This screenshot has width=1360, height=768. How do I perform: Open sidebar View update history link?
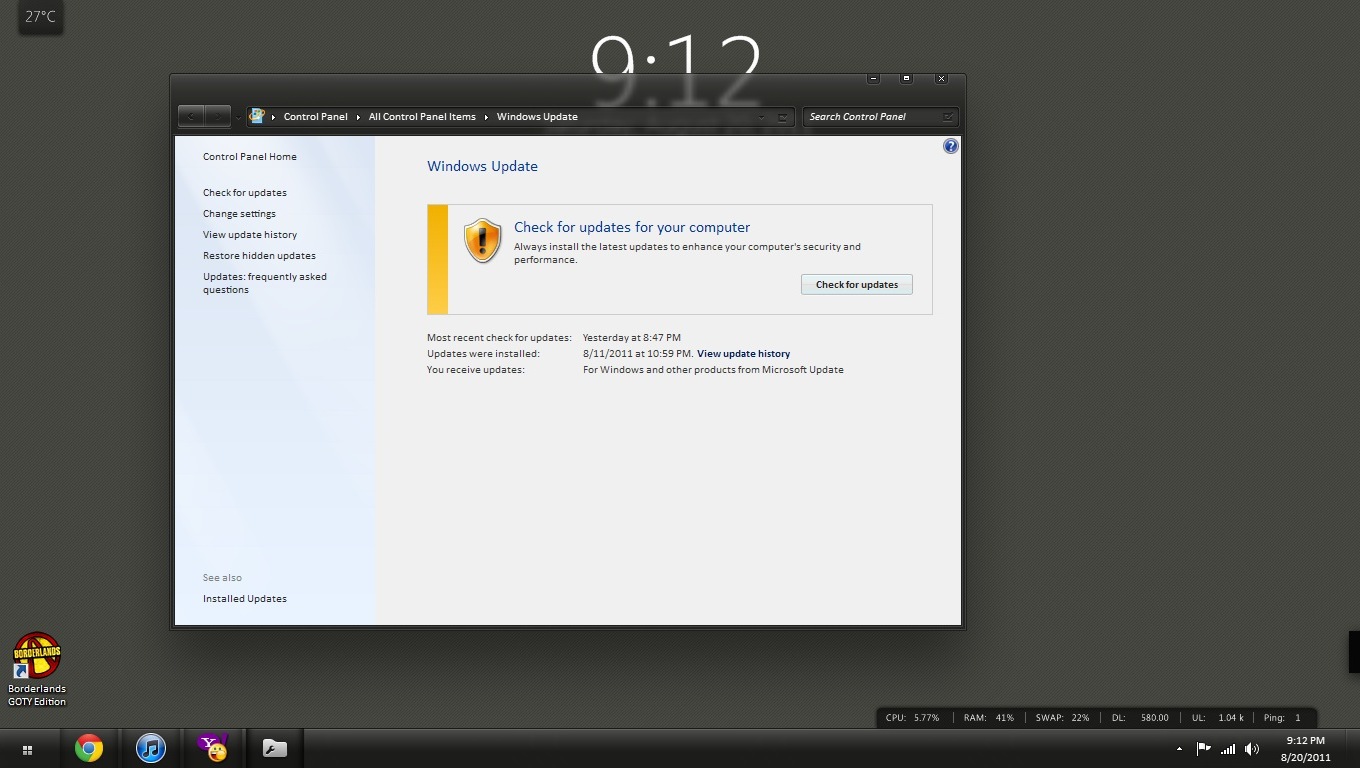[250, 235]
